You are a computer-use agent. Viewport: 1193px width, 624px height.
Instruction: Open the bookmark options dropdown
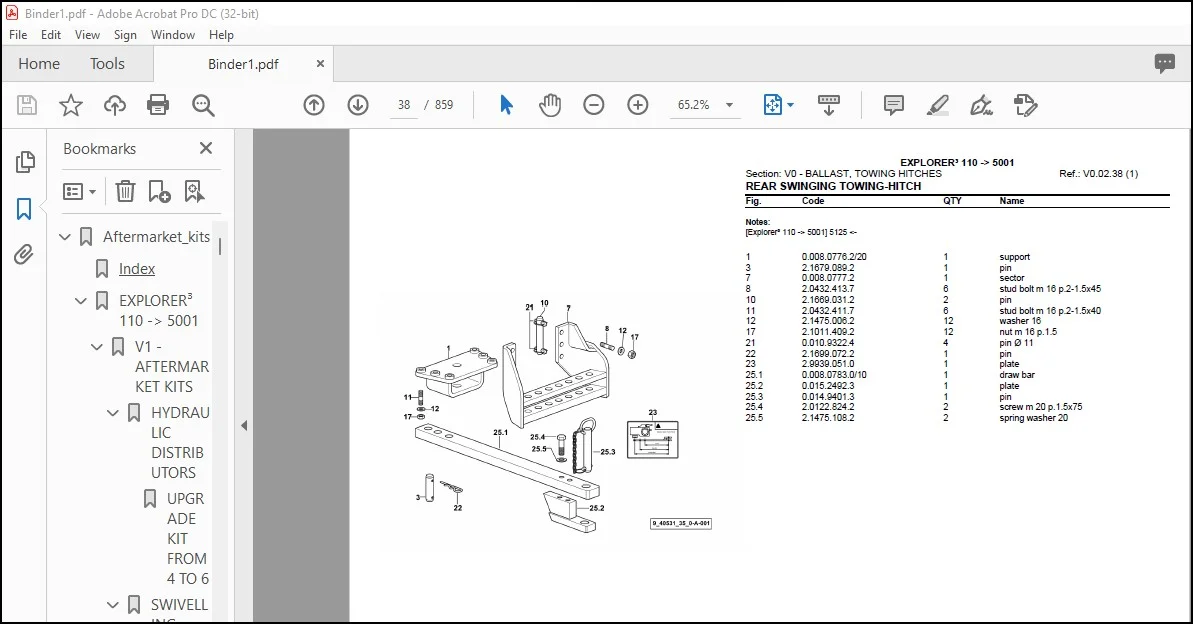click(80, 191)
